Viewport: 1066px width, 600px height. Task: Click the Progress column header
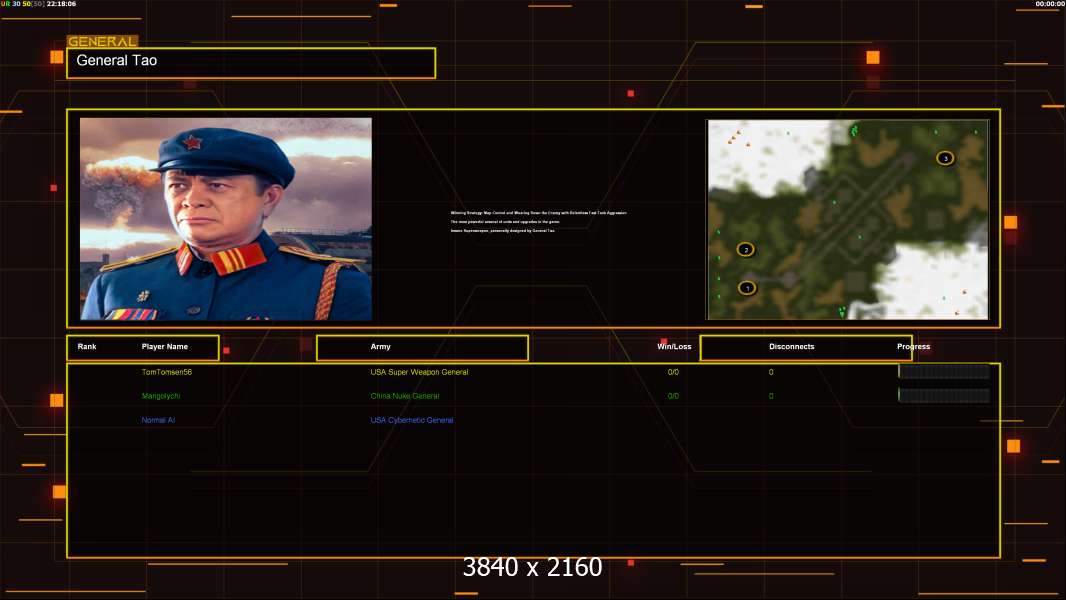click(x=914, y=347)
